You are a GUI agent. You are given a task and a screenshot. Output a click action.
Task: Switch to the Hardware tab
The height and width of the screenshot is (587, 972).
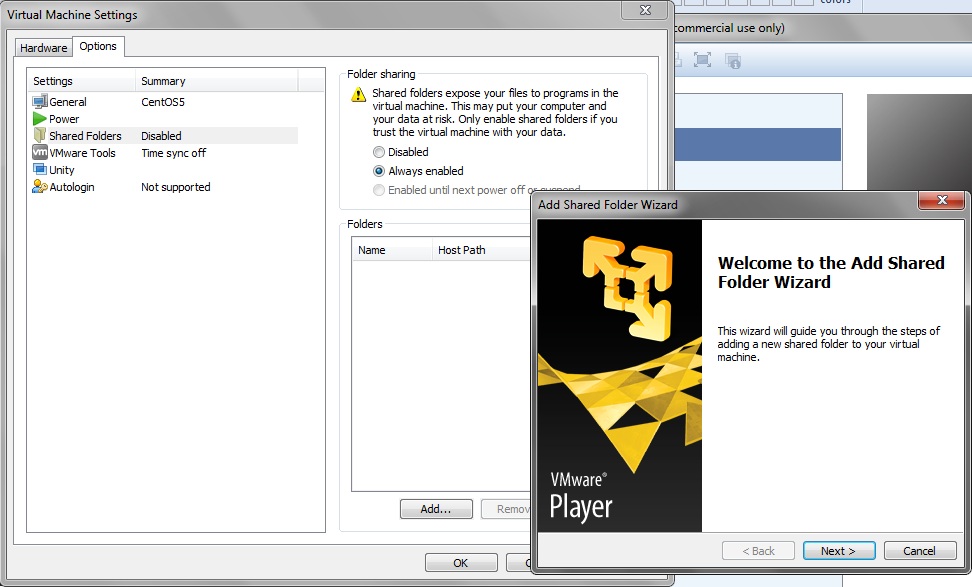tap(43, 47)
